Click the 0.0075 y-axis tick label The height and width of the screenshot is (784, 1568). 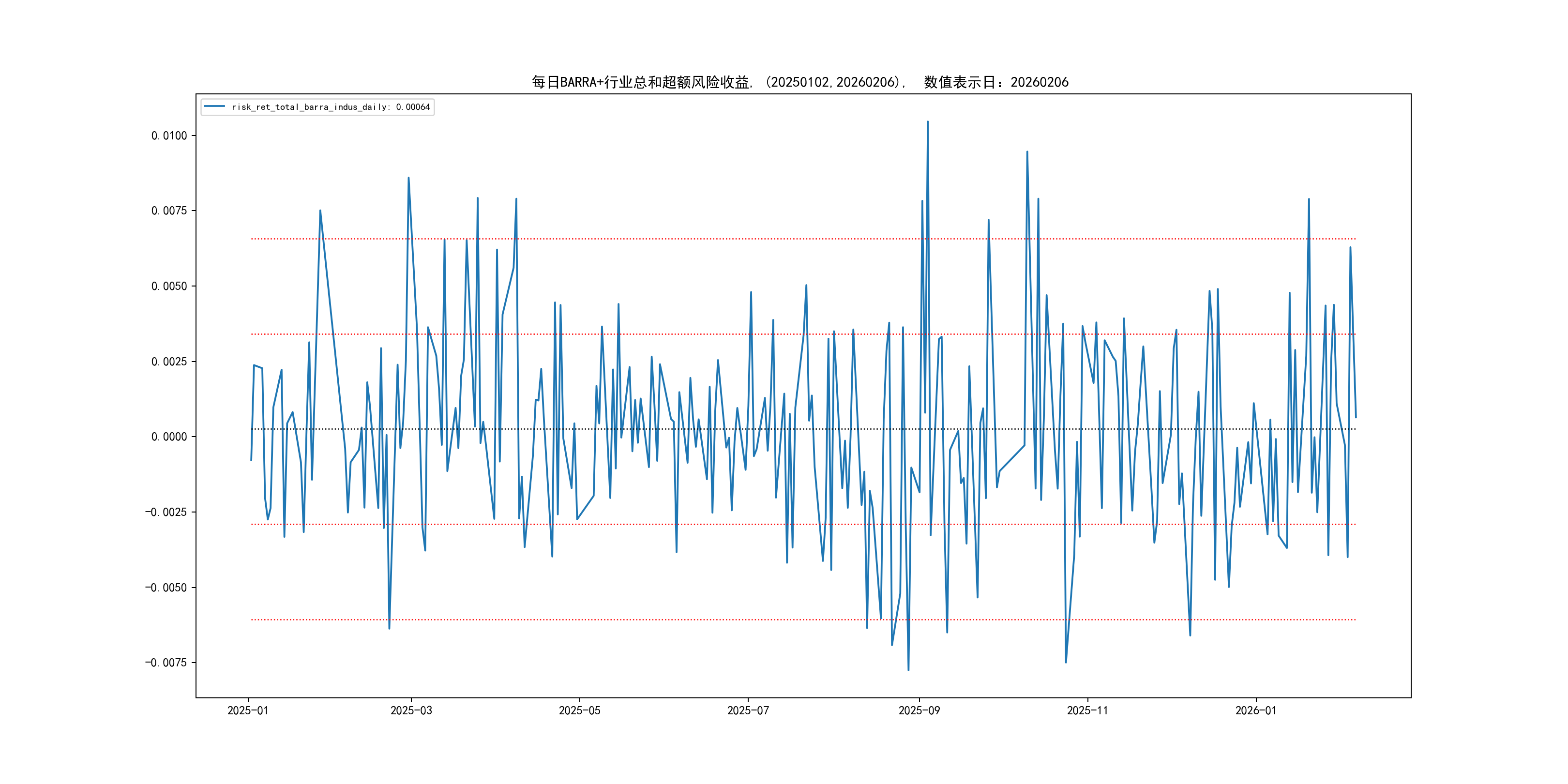coord(169,211)
